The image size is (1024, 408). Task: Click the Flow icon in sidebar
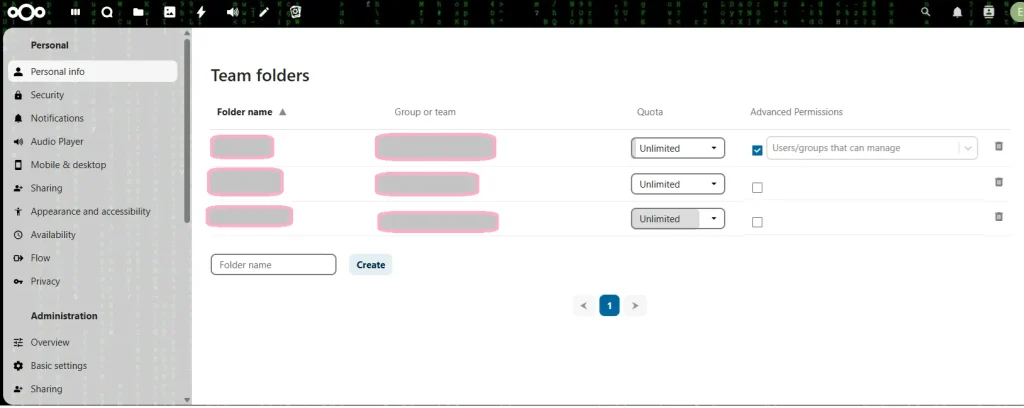18,259
